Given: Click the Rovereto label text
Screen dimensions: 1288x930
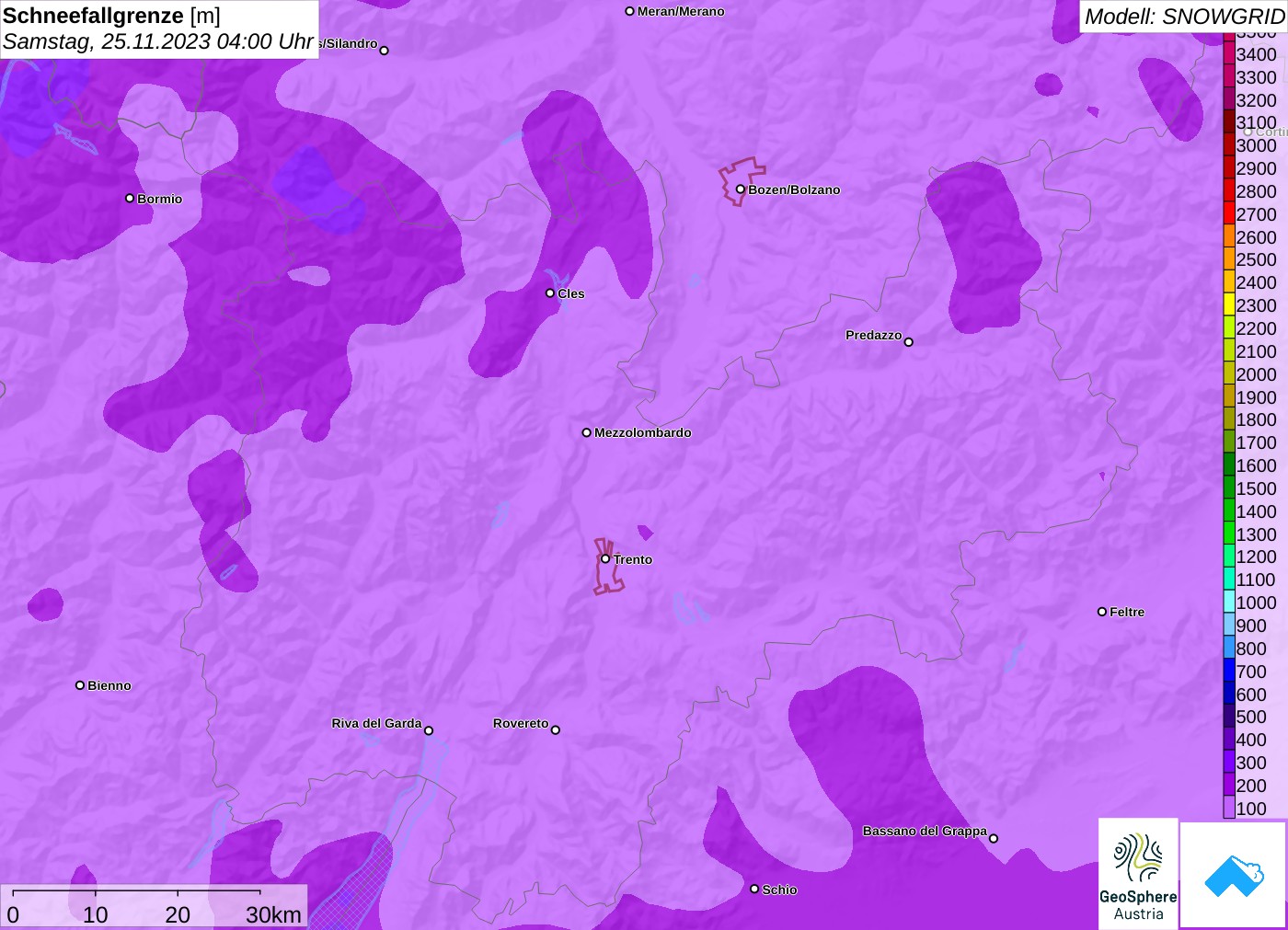Looking at the screenshot, I should (521, 723).
